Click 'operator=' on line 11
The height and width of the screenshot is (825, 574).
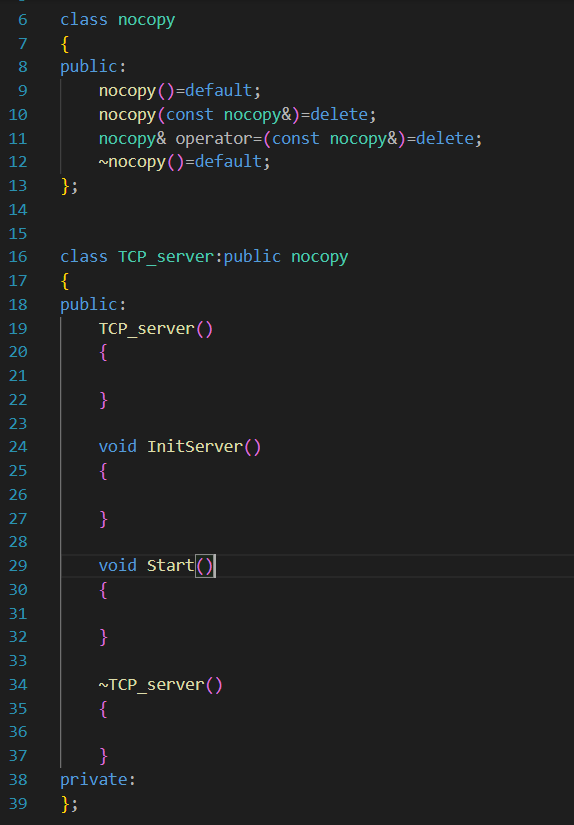pyautogui.click(x=219, y=138)
